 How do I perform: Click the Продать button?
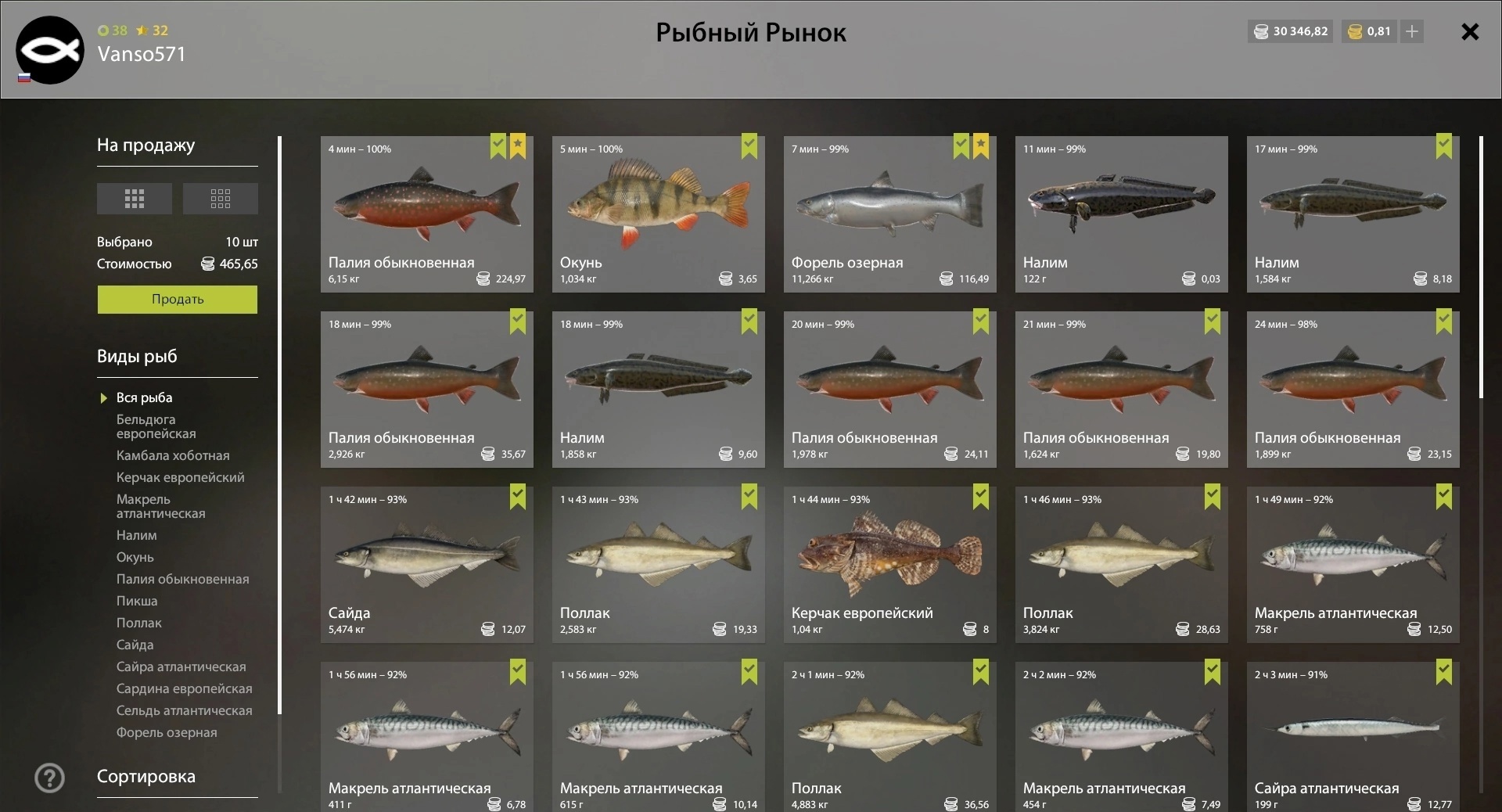(178, 300)
